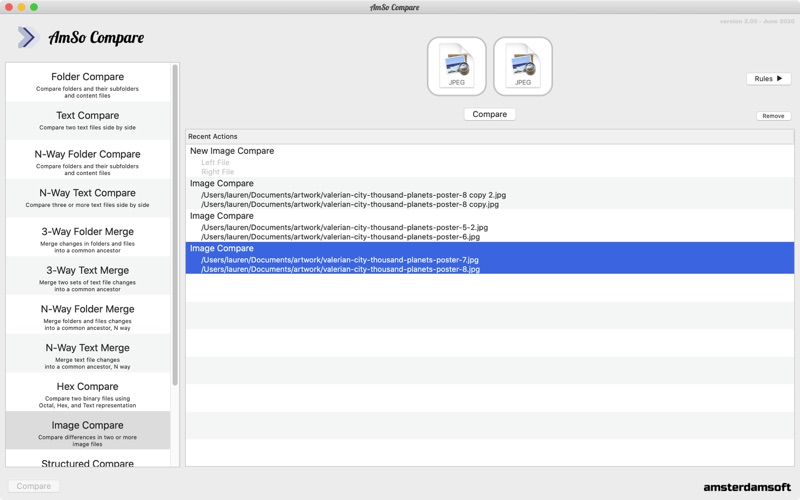Open 3-Way Text Merge mode
Image resolution: width=800 pixels, height=500 pixels.
[x=88, y=276]
